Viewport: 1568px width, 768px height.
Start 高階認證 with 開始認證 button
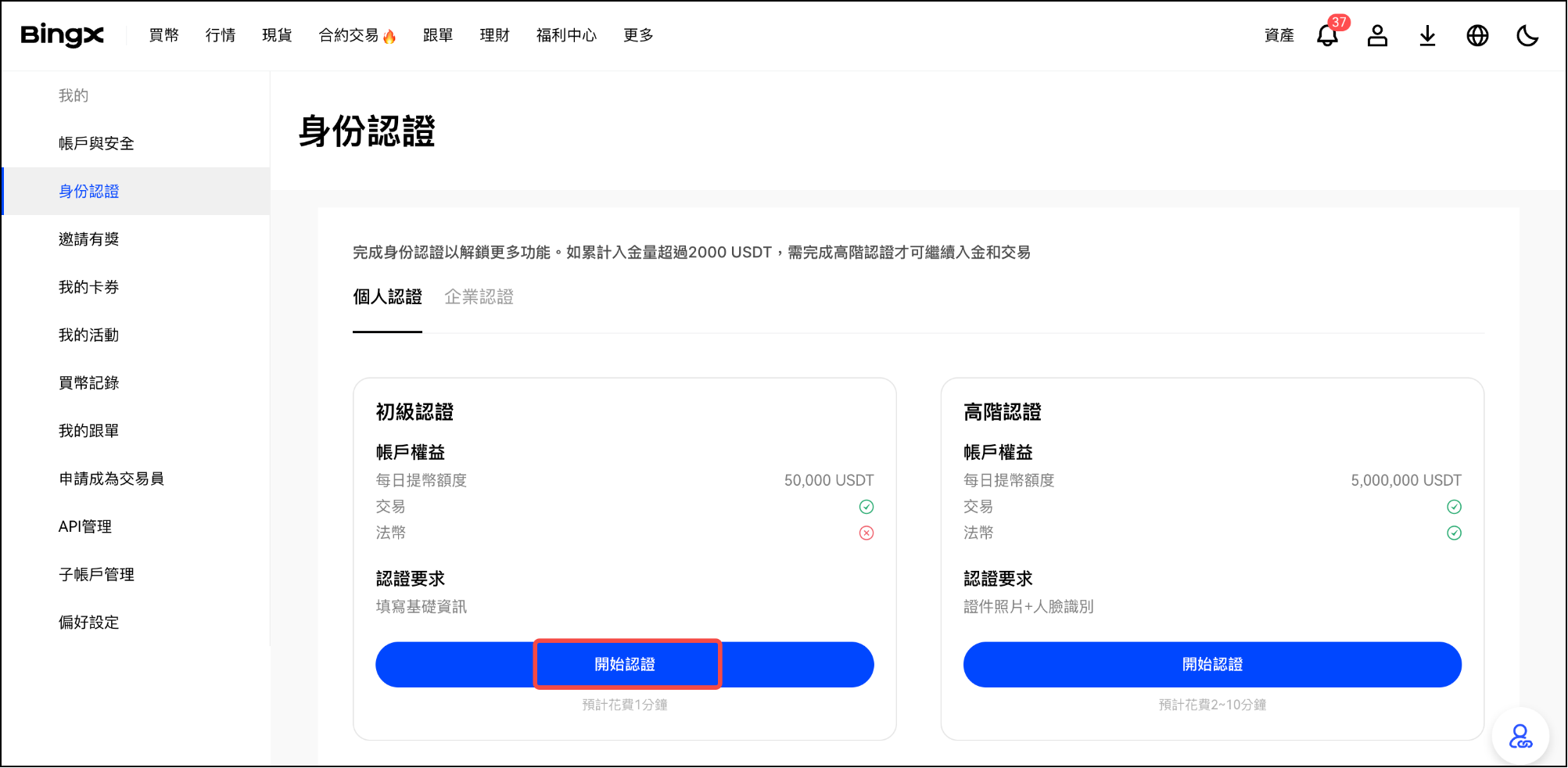pos(1211,665)
